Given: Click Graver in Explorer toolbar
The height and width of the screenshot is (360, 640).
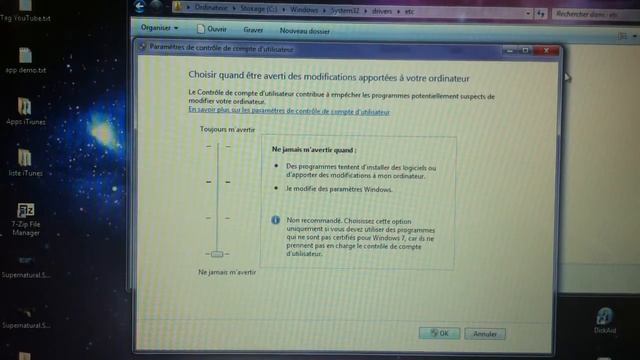Looking at the screenshot, I should [253, 30].
